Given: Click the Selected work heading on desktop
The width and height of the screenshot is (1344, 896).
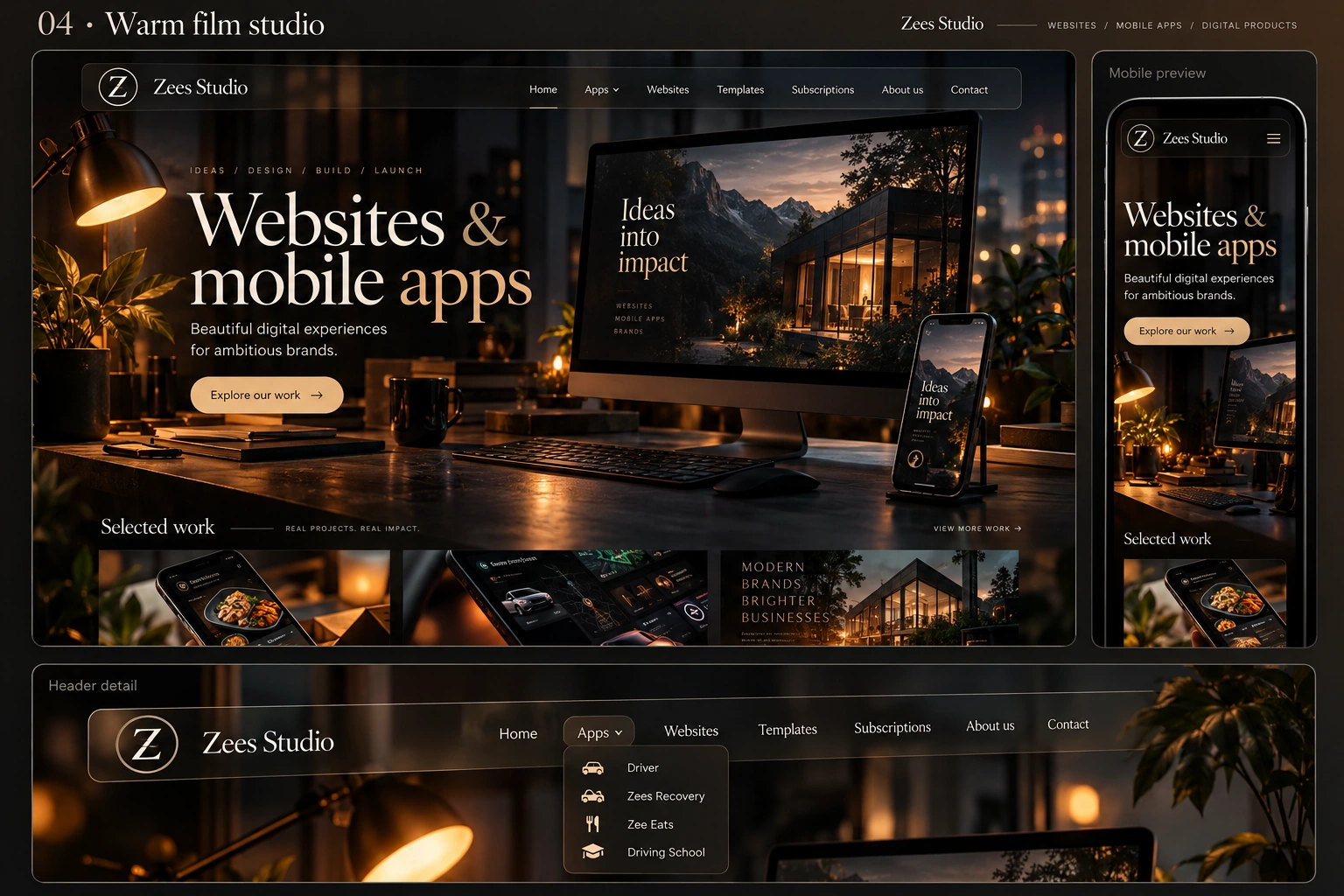Looking at the screenshot, I should click(157, 527).
